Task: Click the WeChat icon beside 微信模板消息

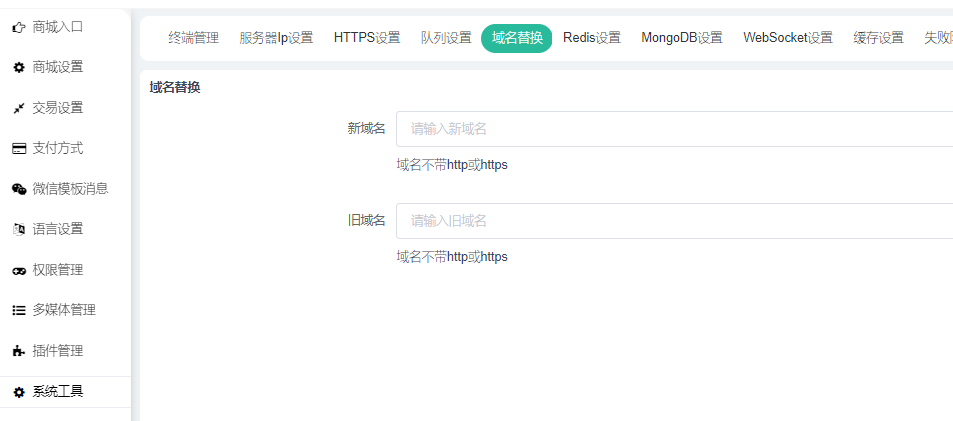Action: click(x=19, y=189)
